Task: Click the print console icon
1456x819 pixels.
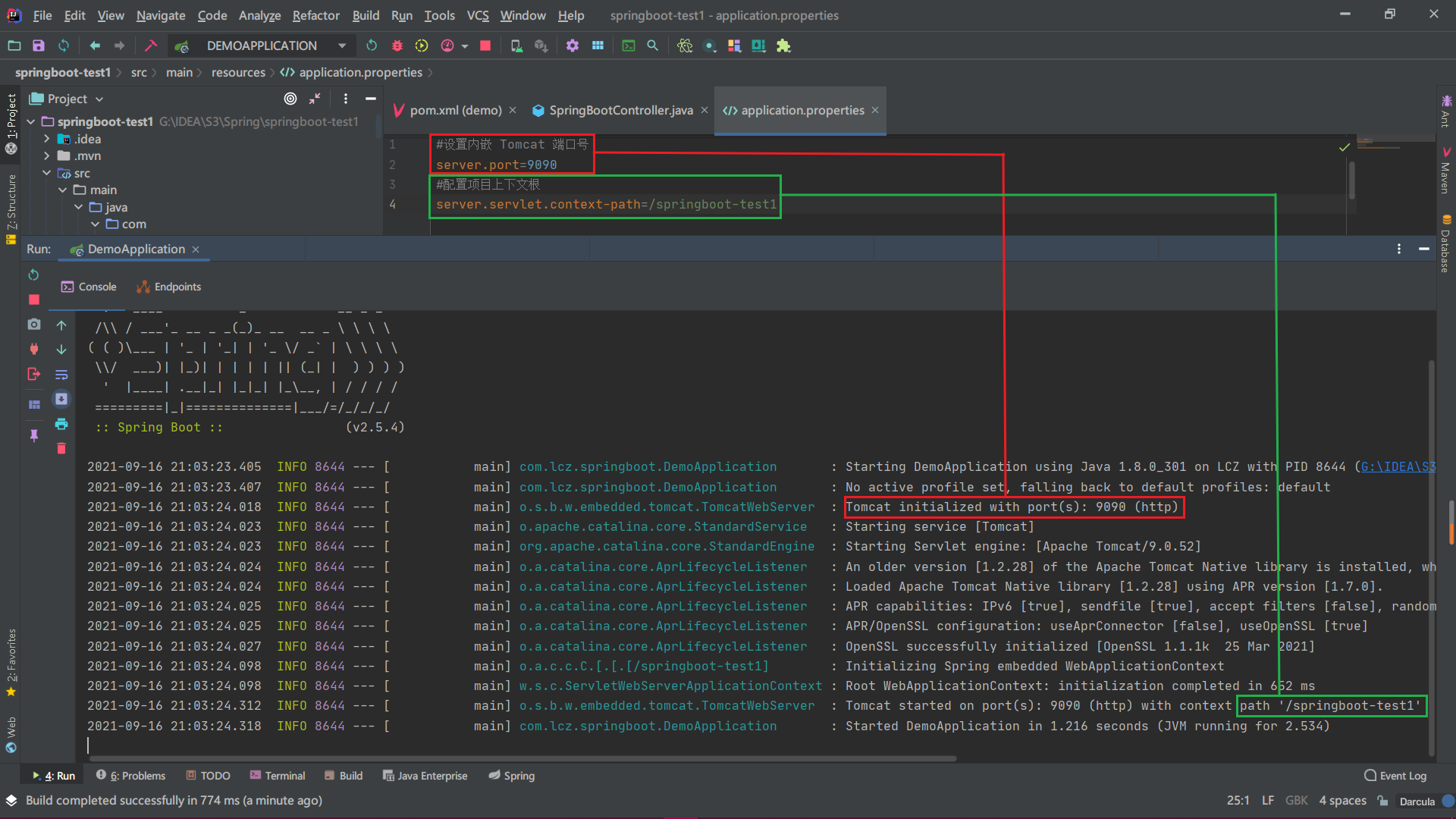Action: 61,424
